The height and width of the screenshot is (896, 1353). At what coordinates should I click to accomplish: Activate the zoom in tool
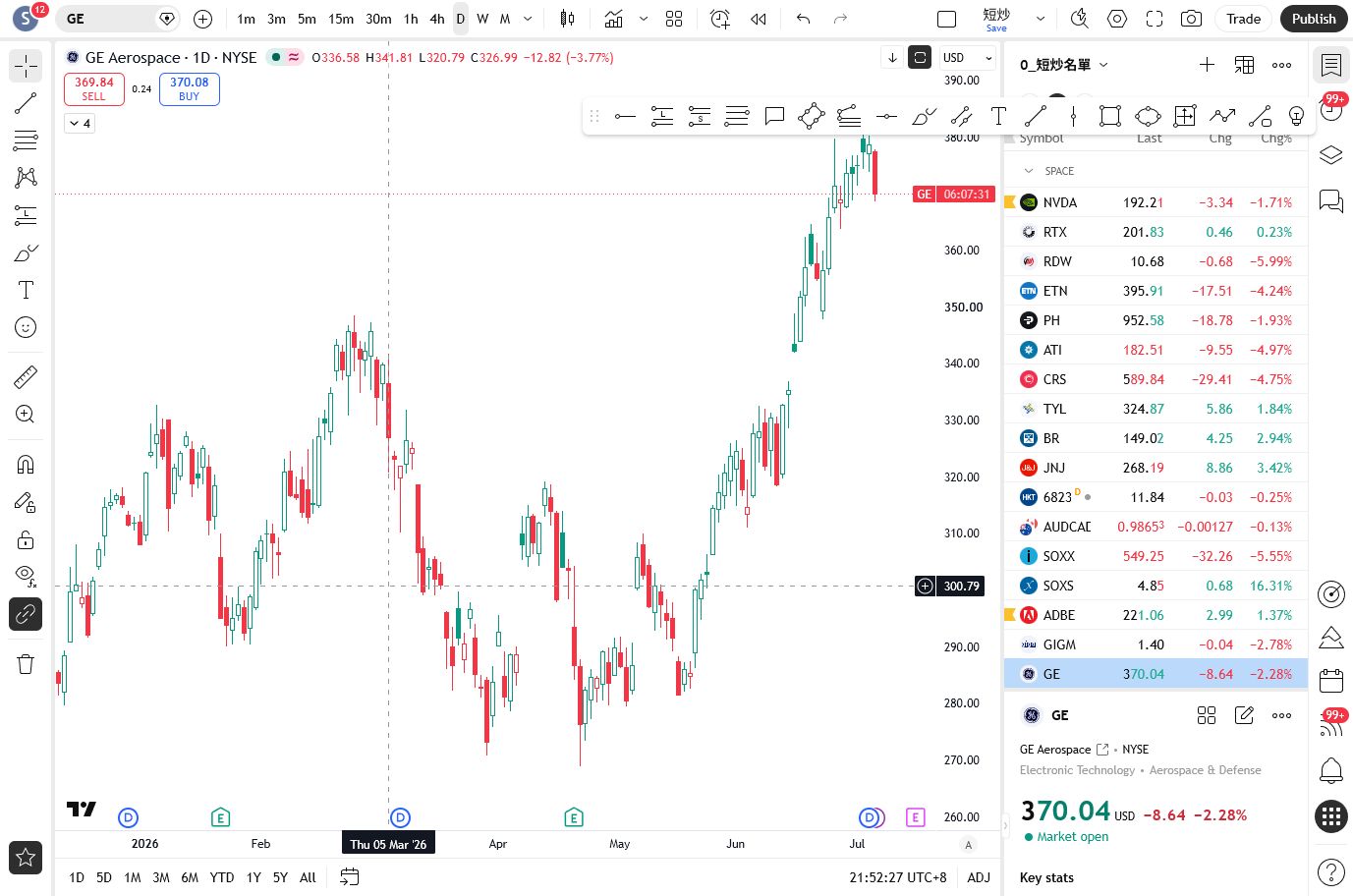point(26,414)
